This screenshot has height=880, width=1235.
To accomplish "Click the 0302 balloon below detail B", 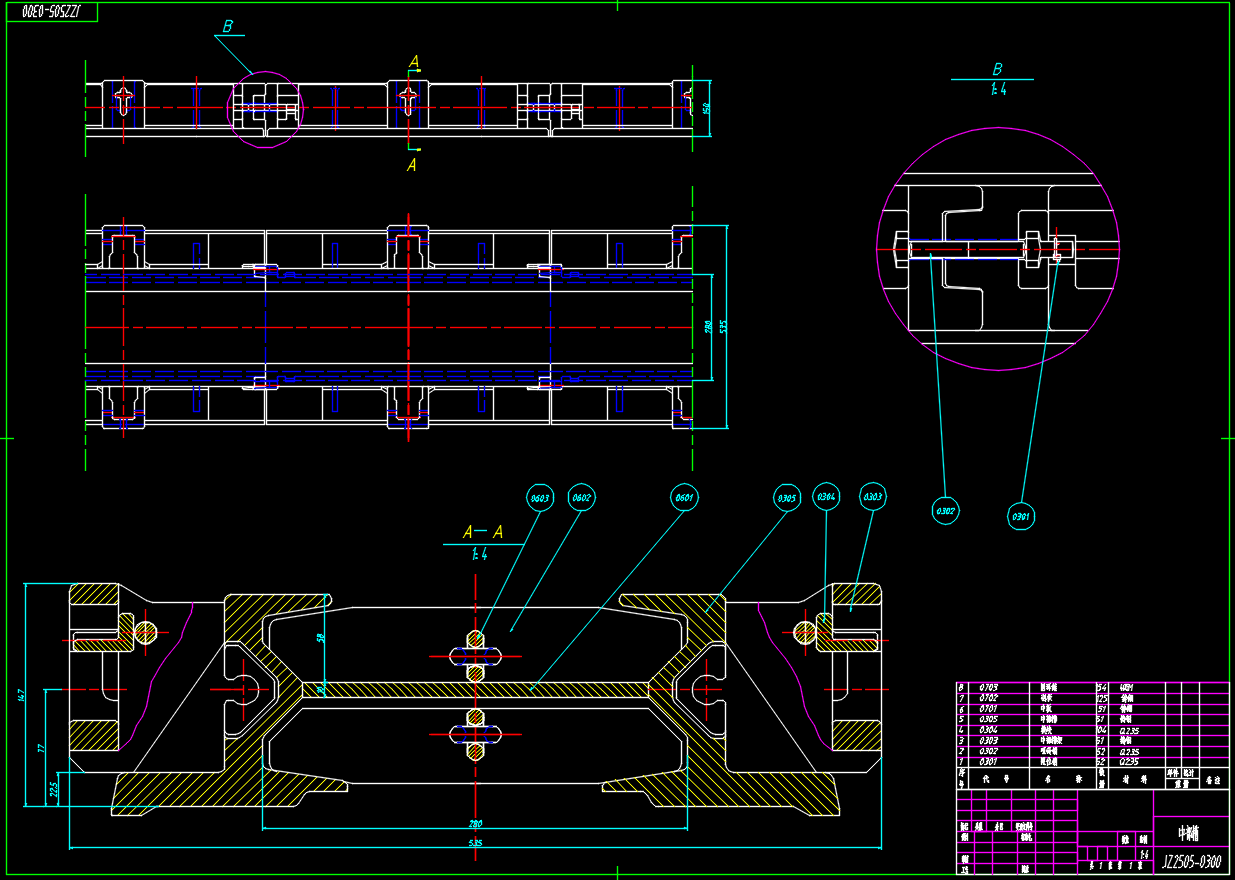I will tap(945, 511).
